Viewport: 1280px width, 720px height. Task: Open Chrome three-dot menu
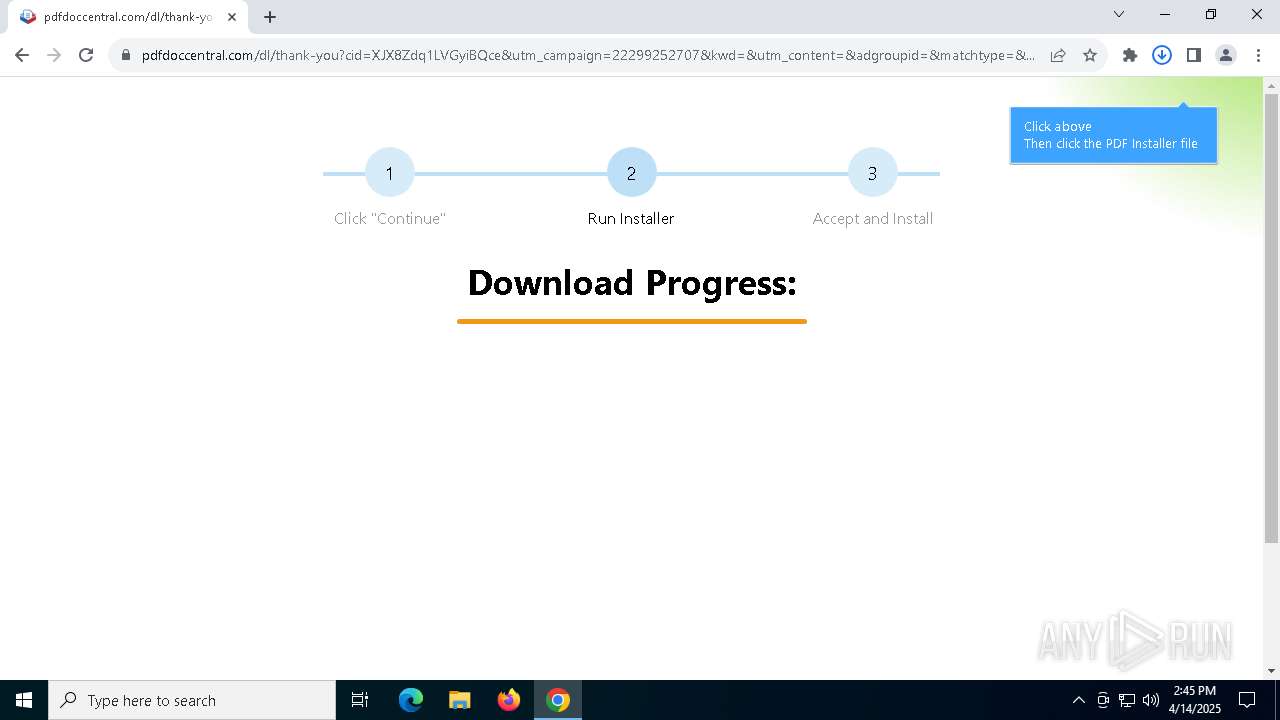coord(1258,55)
